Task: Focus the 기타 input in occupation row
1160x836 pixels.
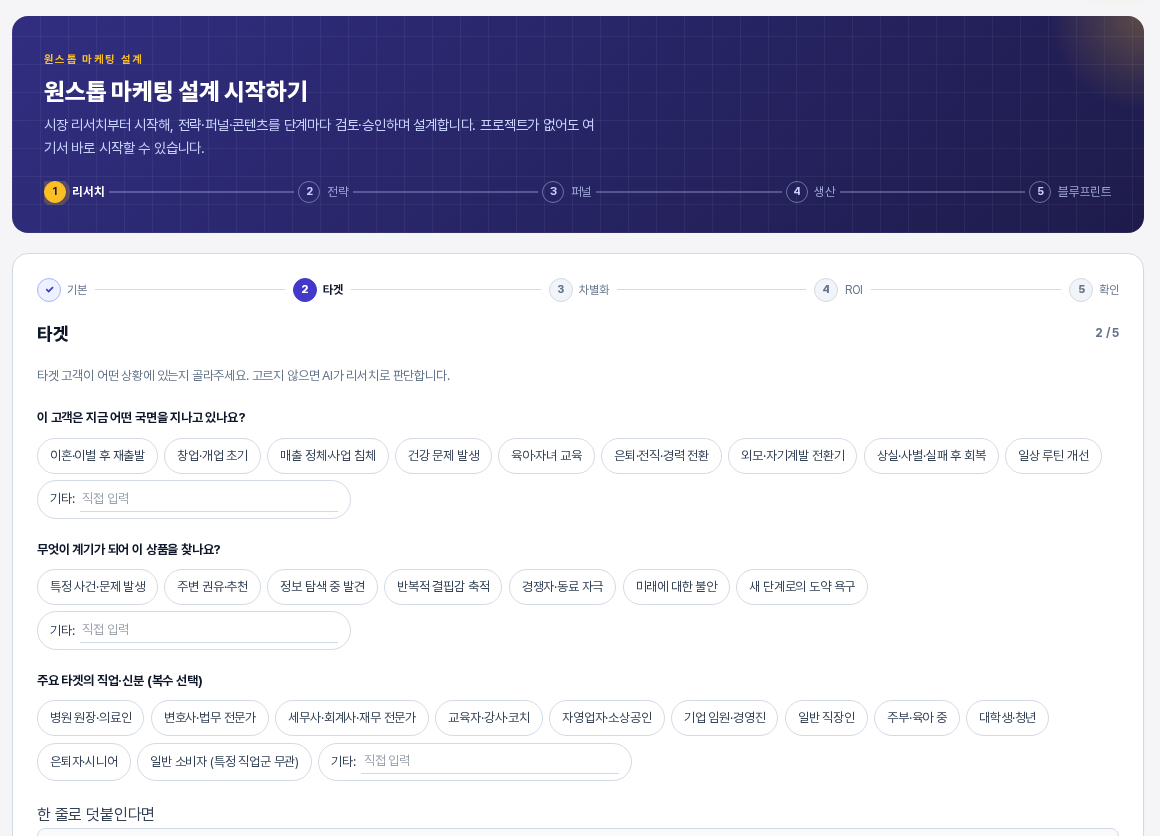Action: tap(490, 761)
